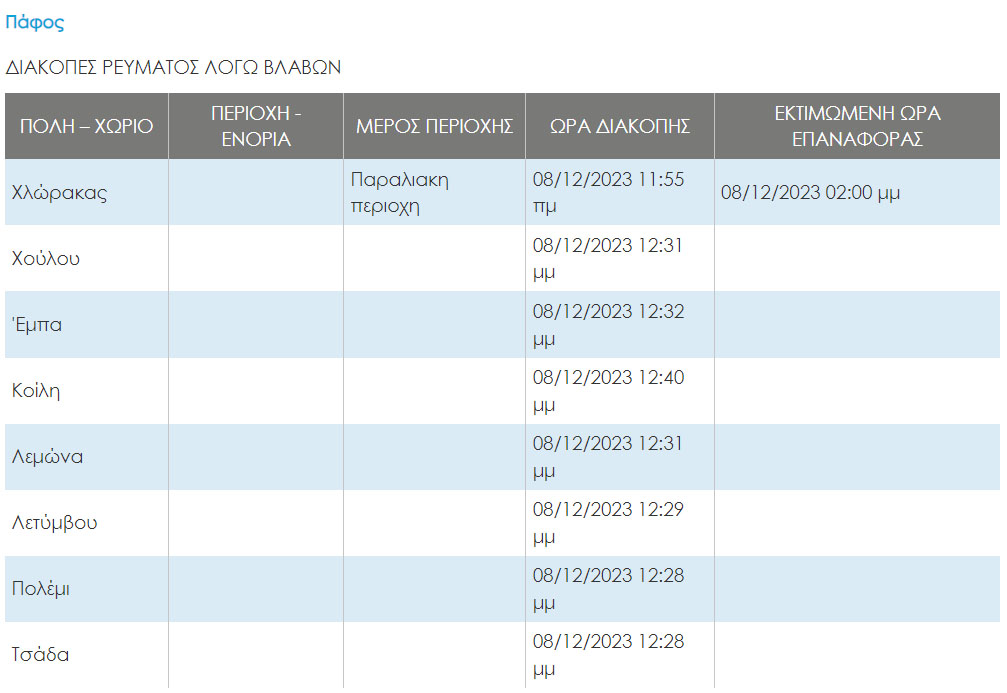The height and width of the screenshot is (693, 1007).
Task: Click the Πολέμι village link
Action: pyautogui.click(x=41, y=589)
